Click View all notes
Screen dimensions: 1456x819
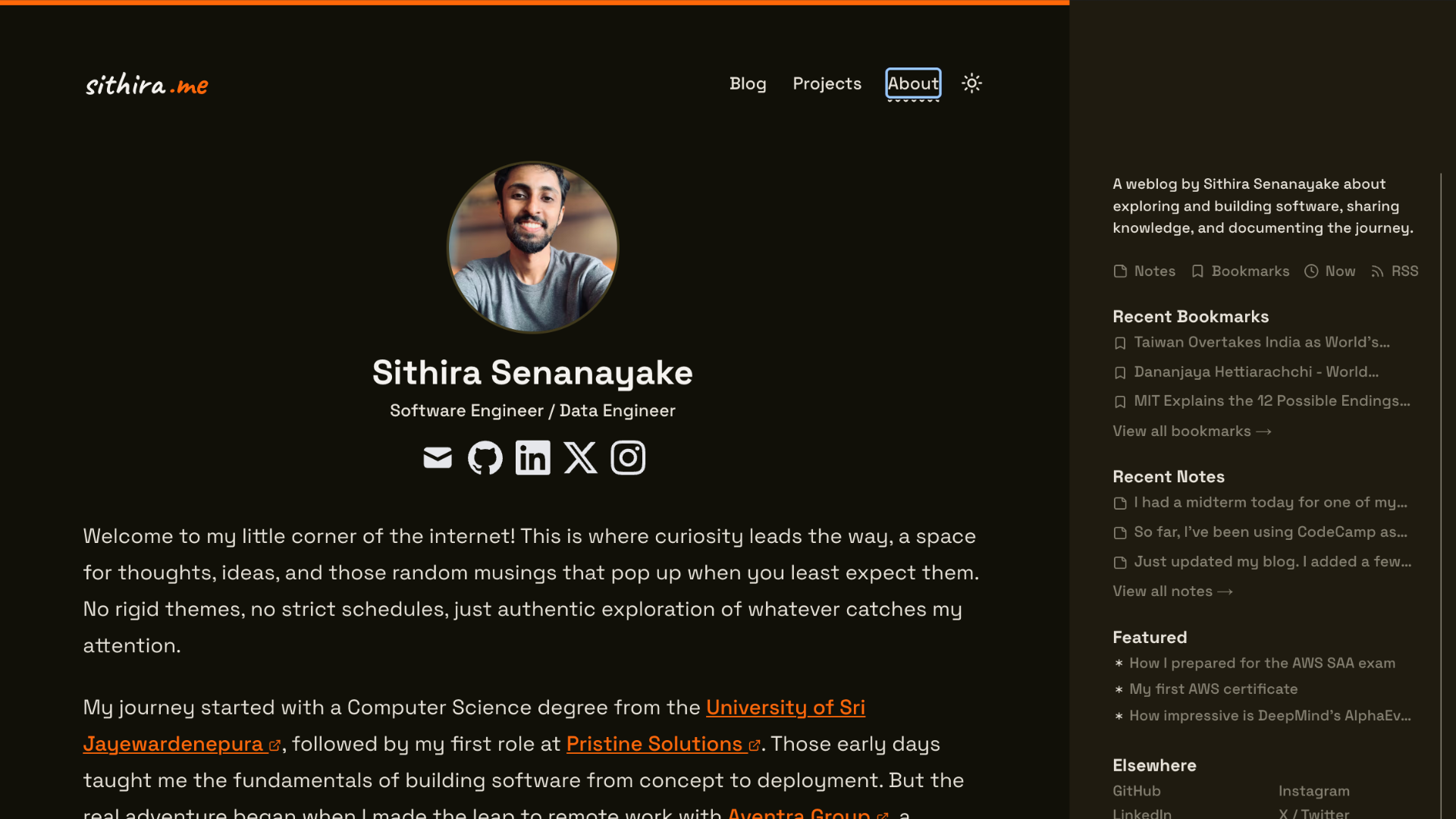(x=1173, y=591)
